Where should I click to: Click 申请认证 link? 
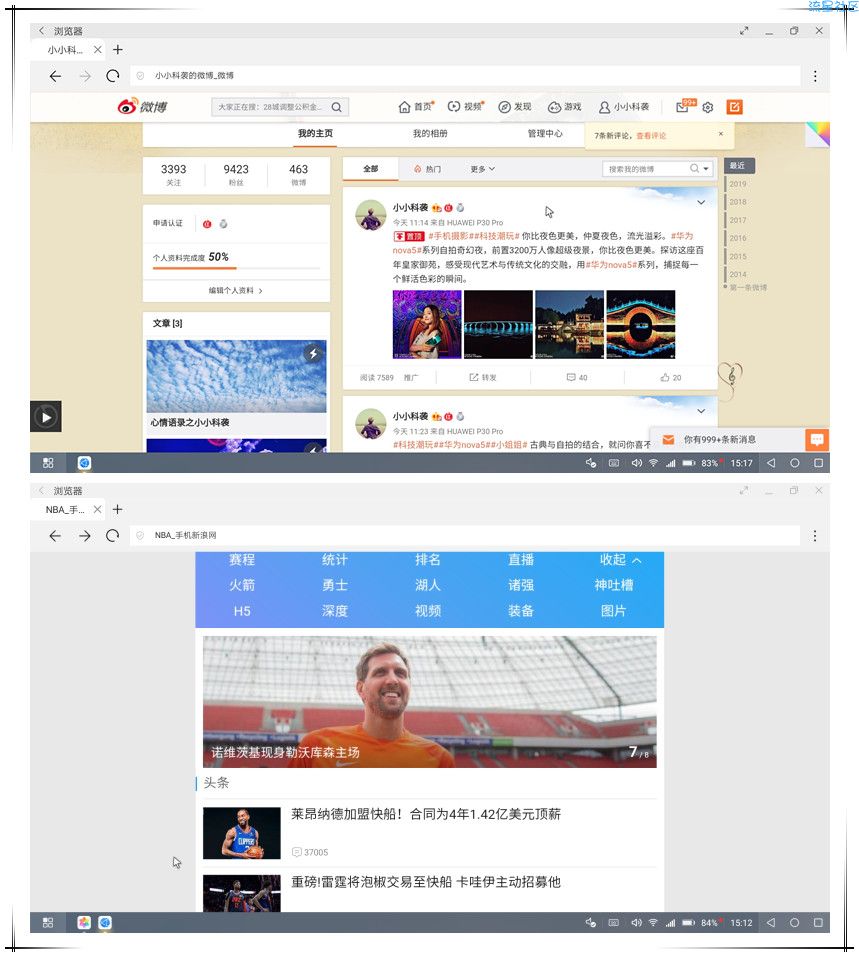pyautogui.click(x=167, y=223)
